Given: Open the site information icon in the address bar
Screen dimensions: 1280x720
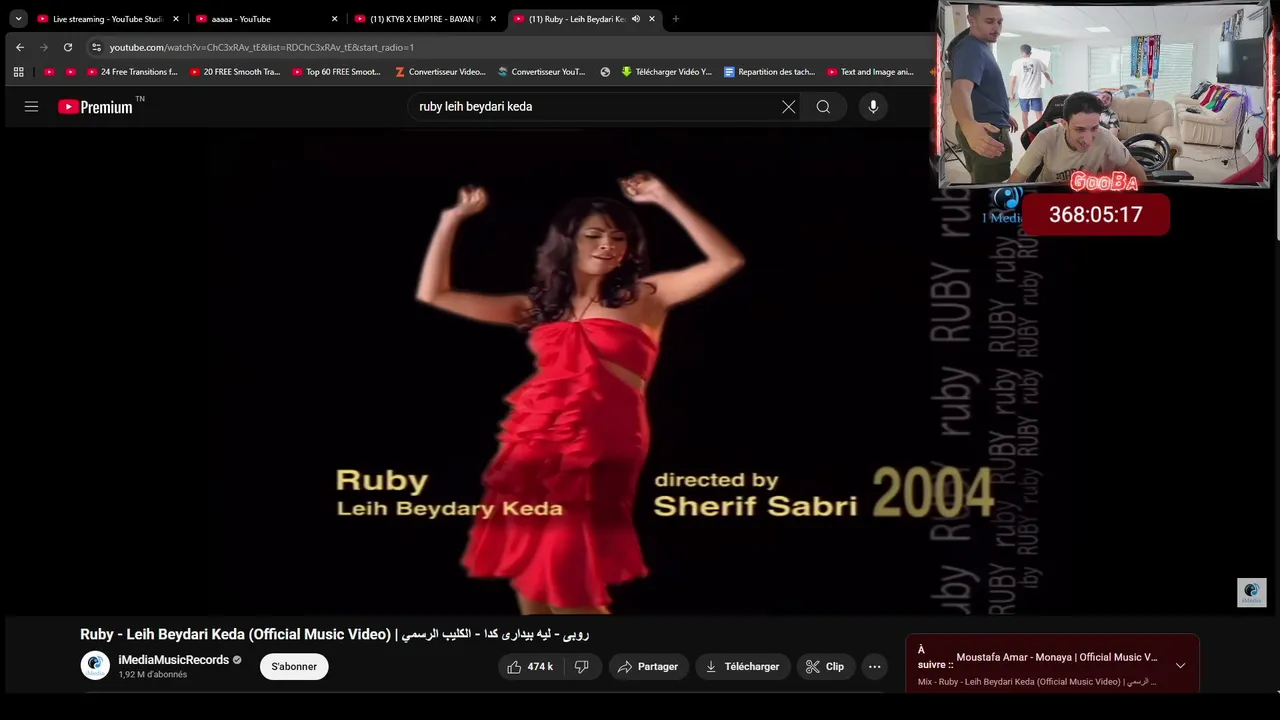Looking at the screenshot, I should [96, 47].
